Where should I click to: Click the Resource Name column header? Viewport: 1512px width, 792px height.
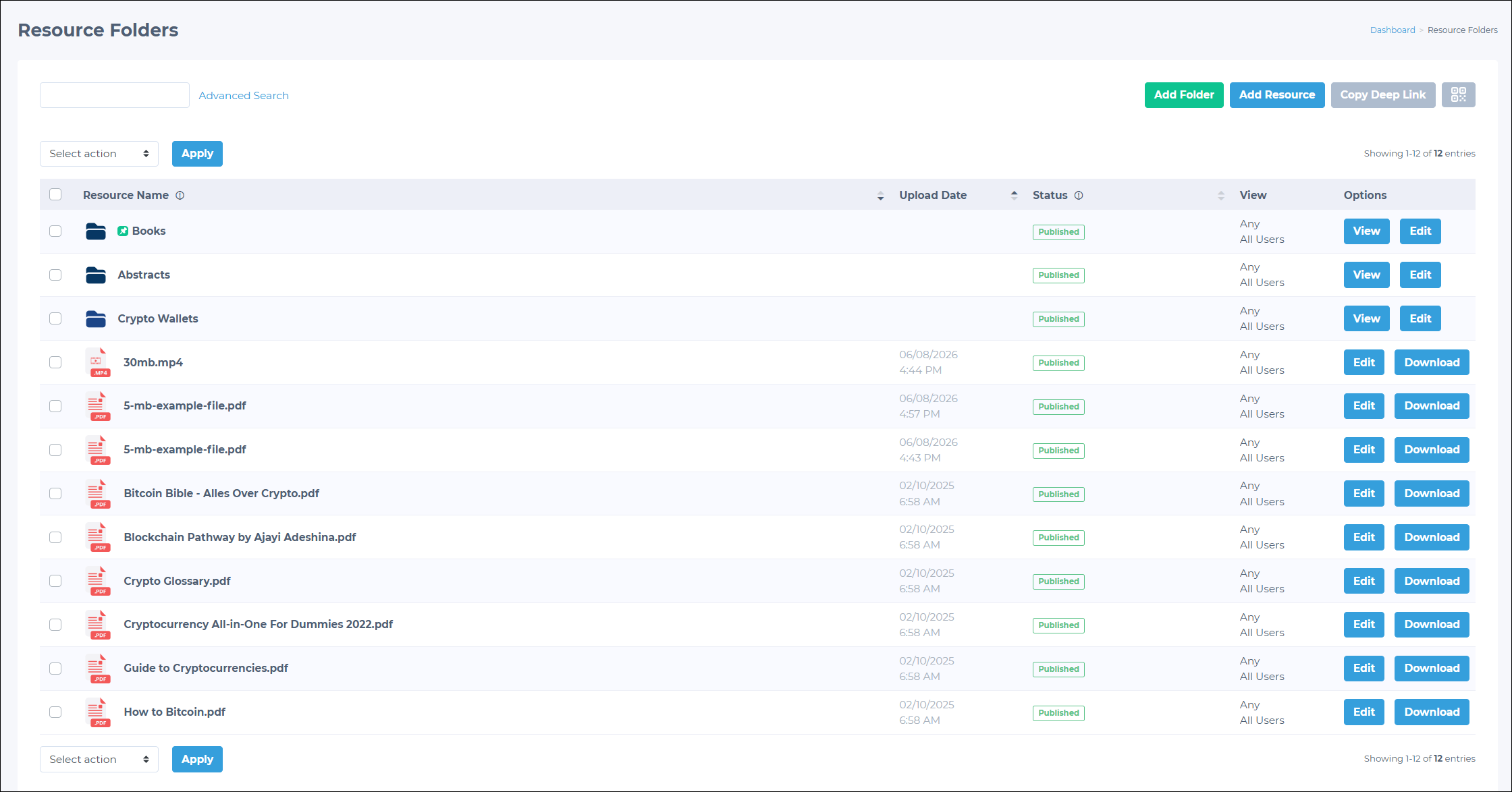click(126, 196)
